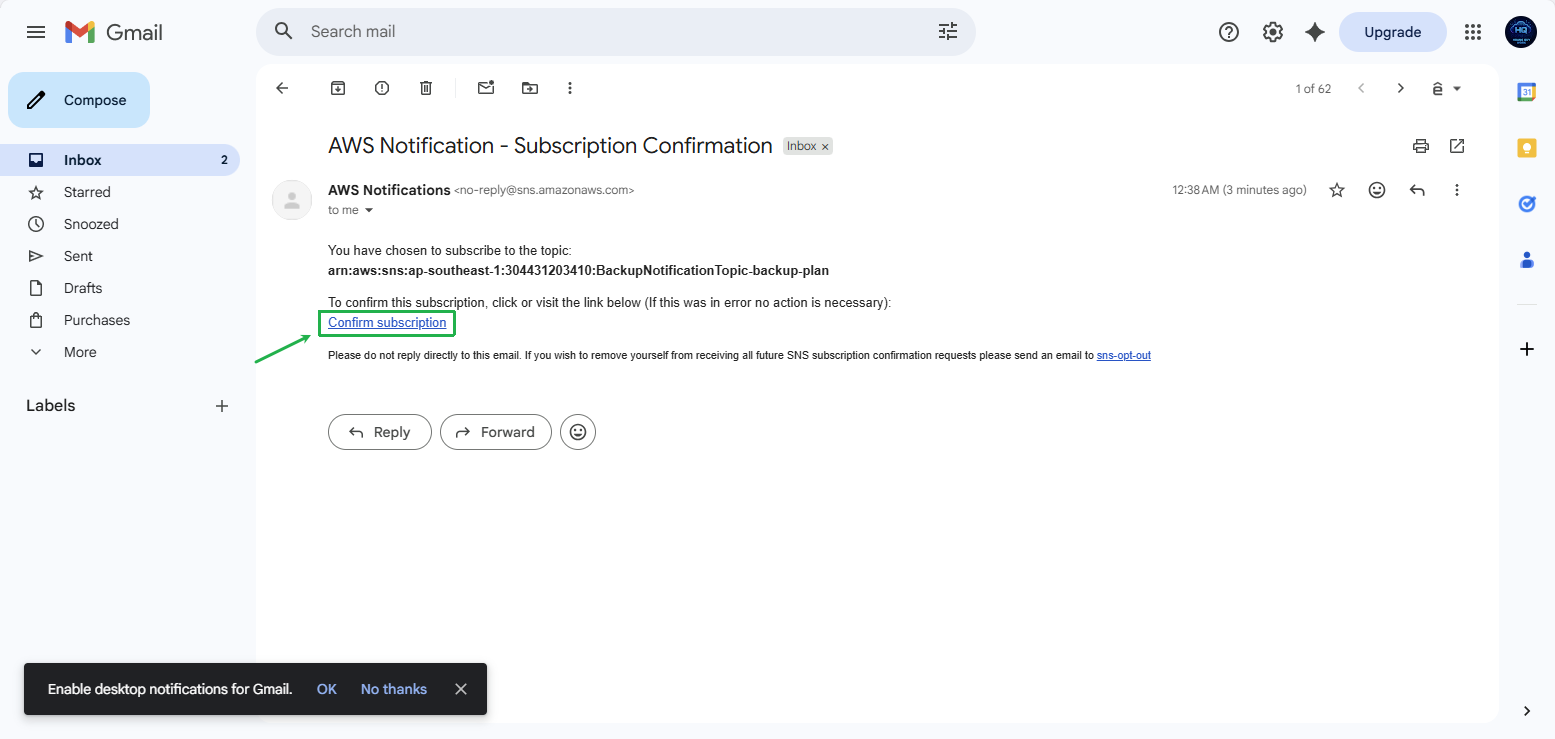Open the Gemini sparkle icon
This screenshot has height=739, width=1555.
(x=1315, y=32)
